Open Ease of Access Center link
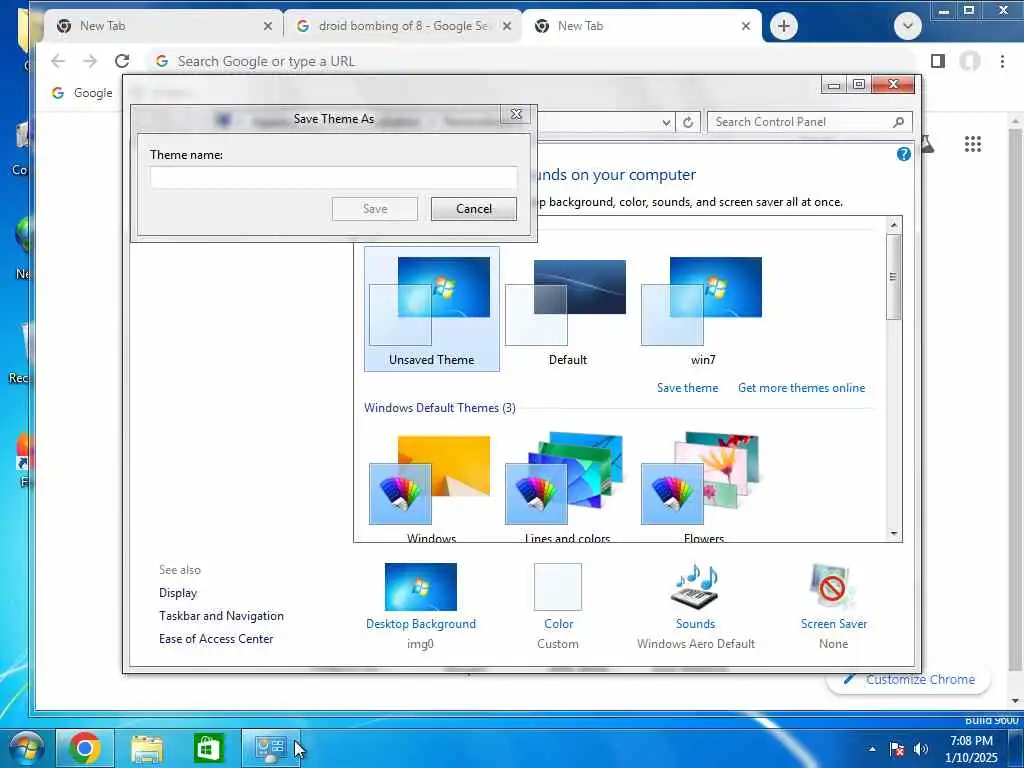 (216, 639)
